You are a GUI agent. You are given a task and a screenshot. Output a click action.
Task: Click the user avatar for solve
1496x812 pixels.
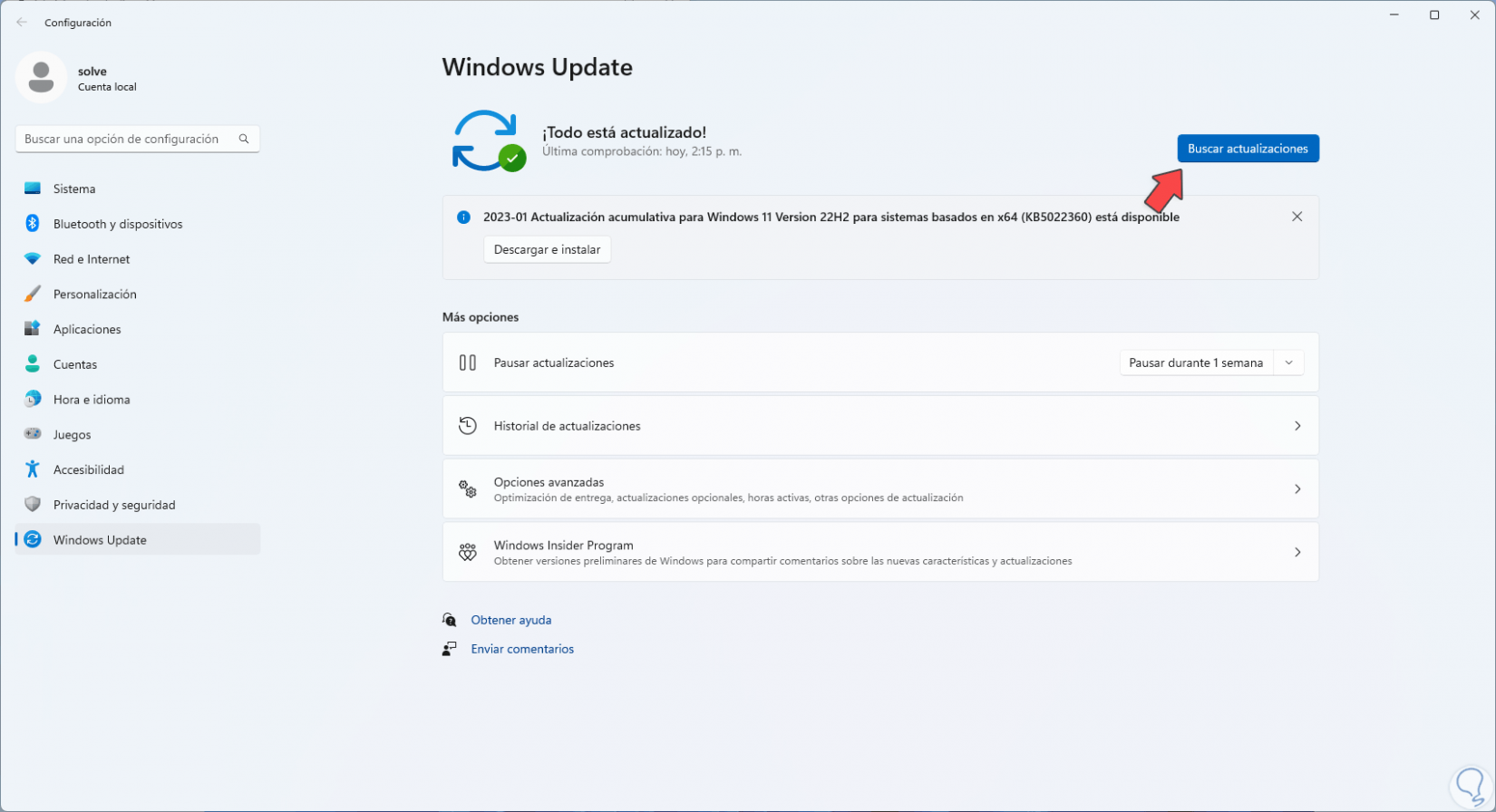41,77
